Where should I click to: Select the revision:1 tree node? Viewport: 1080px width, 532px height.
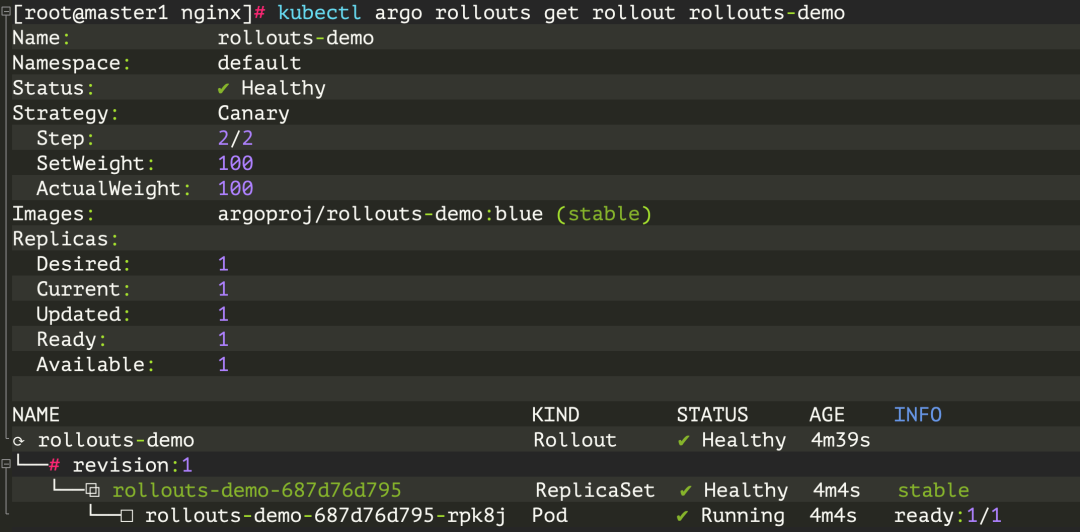(x=132, y=465)
